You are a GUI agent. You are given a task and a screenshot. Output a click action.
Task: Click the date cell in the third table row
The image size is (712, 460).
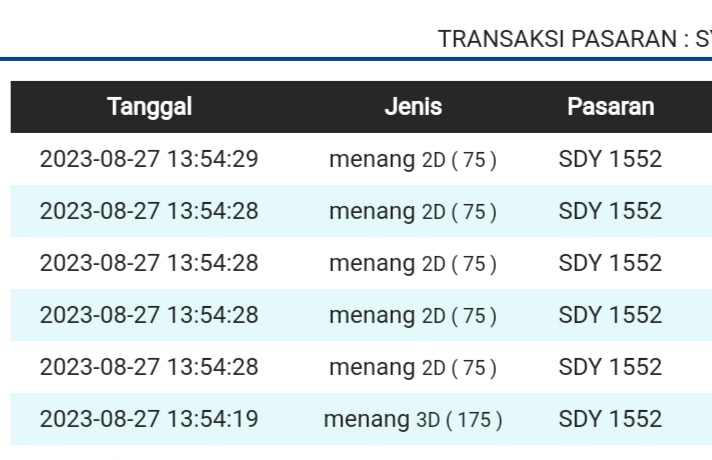click(x=149, y=263)
